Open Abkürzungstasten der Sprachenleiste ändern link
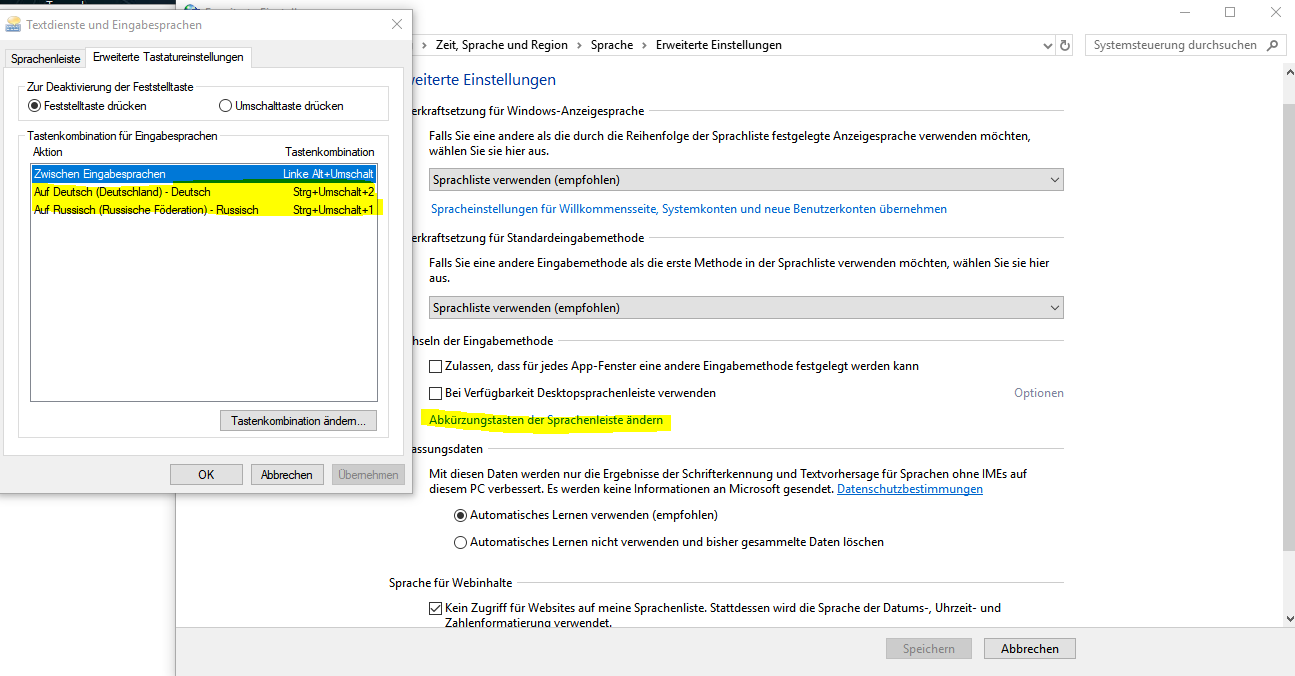This screenshot has width=1295, height=676. (x=546, y=421)
